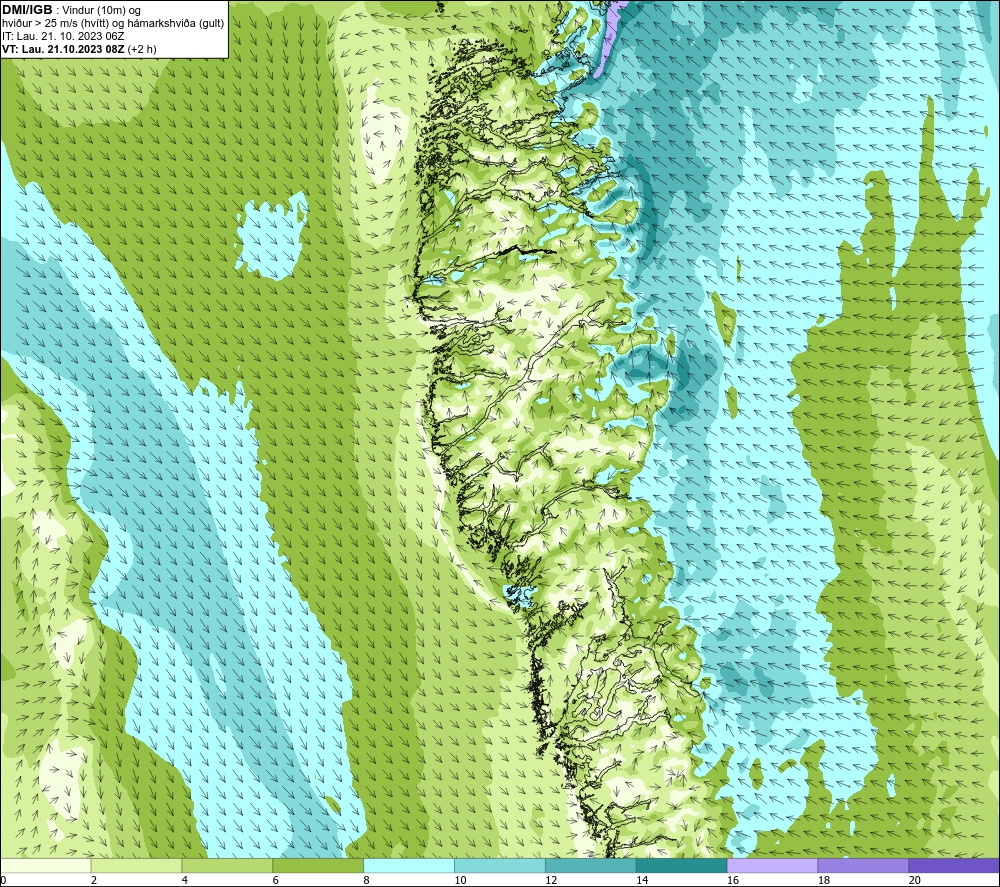Click the isolated cyan wind patch over western sea
Viewport: 1000px width, 887px height.
[x=272, y=237]
